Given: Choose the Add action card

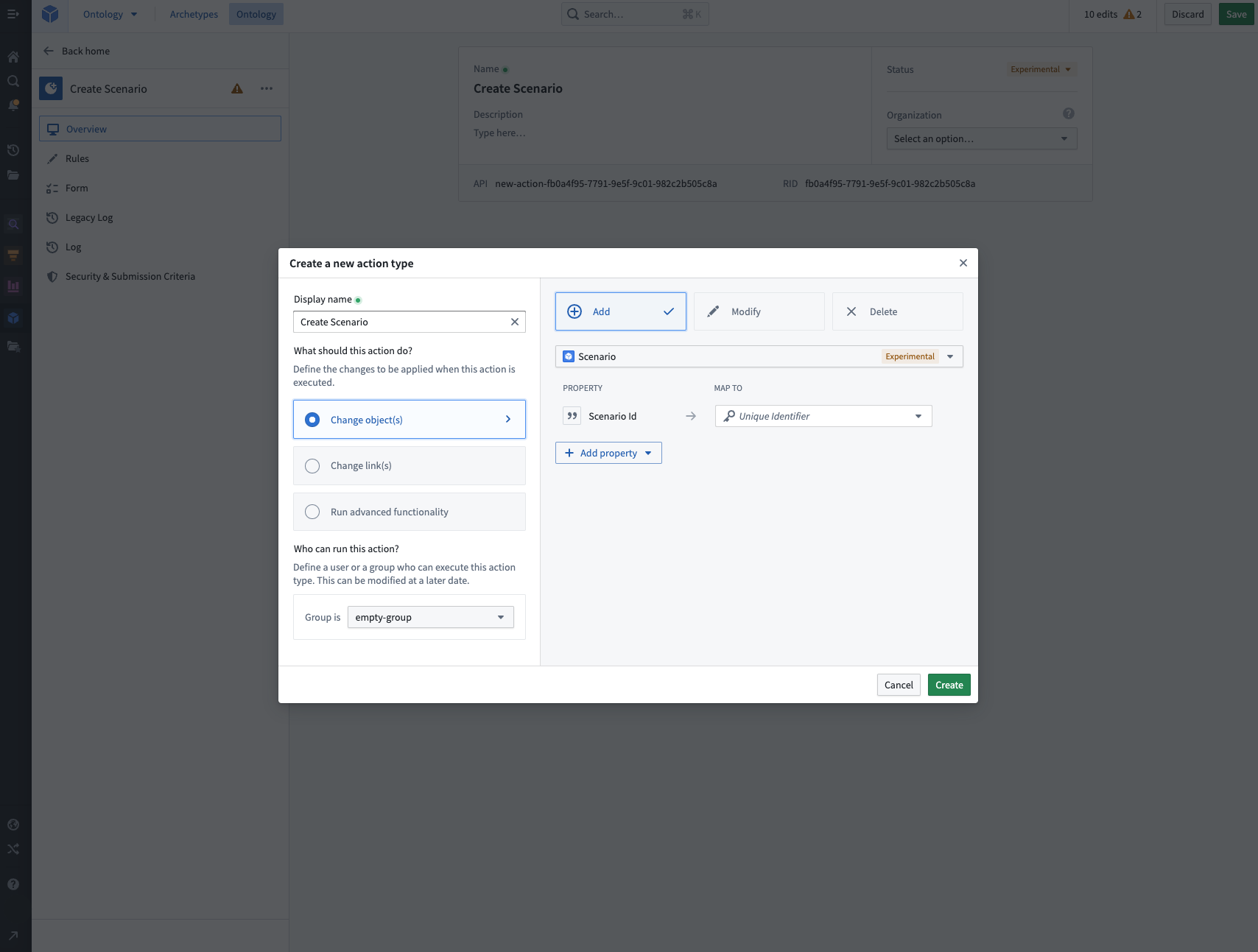Looking at the screenshot, I should (x=621, y=311).
